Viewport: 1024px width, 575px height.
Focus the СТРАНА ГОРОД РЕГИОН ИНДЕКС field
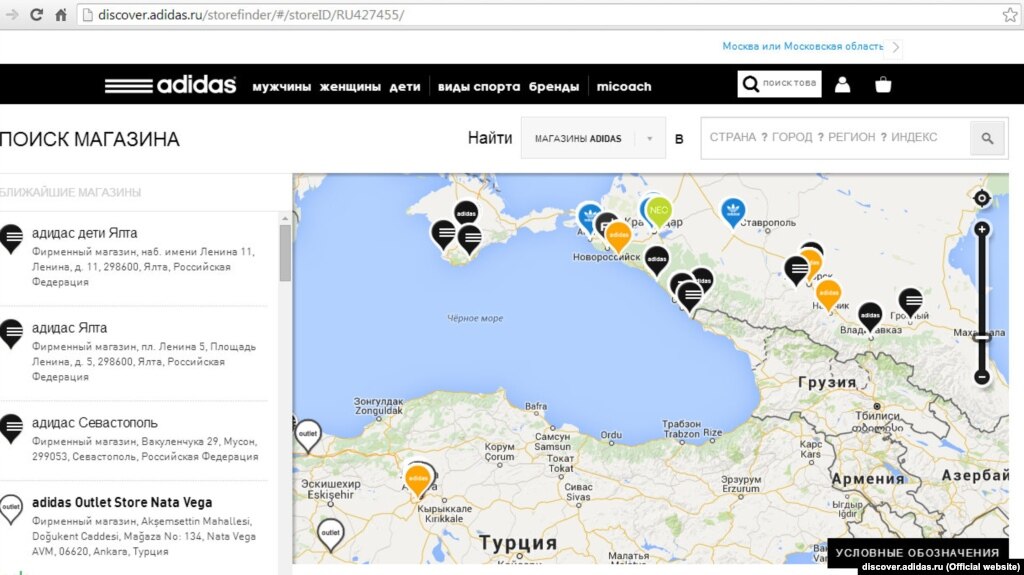[835, 138]
